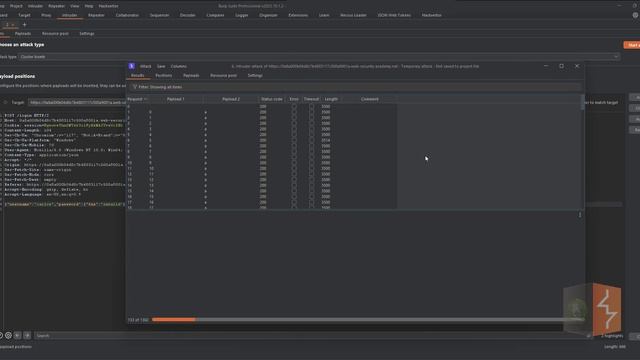
Task: Click the Target URL input field
Action: pos(78,102)
